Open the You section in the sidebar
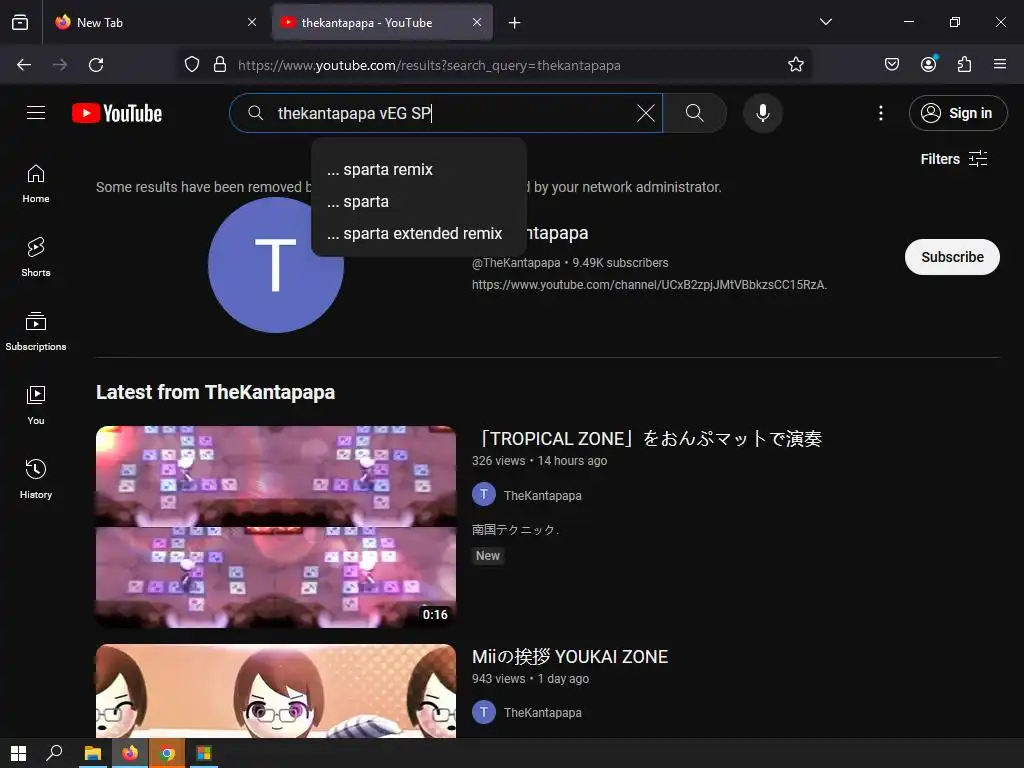Viewport: 1024px width, 768px height. (x=36, y=405)
